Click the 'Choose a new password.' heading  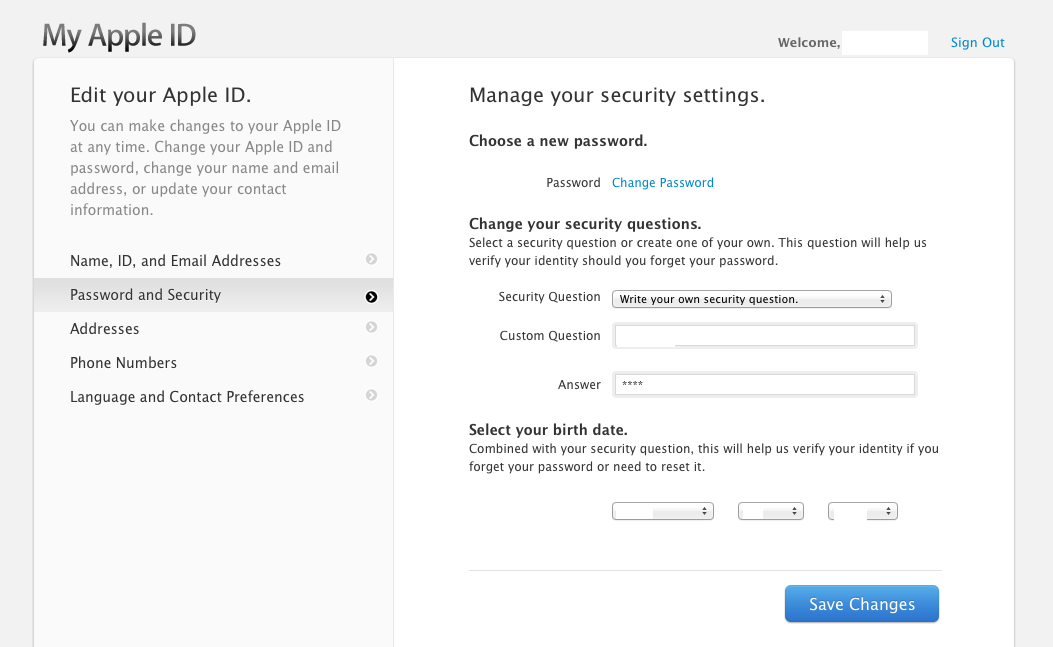pyautogui.click(x=558, y=141)
